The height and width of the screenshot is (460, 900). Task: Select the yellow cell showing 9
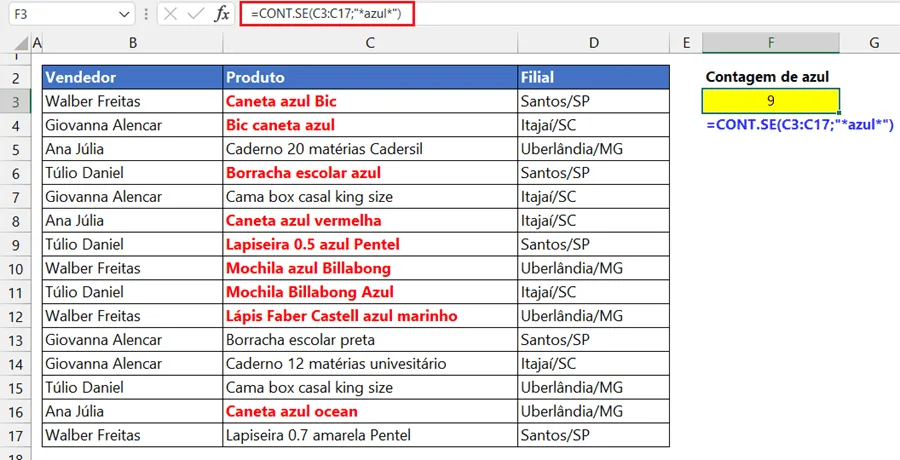[x=771, y=101]
